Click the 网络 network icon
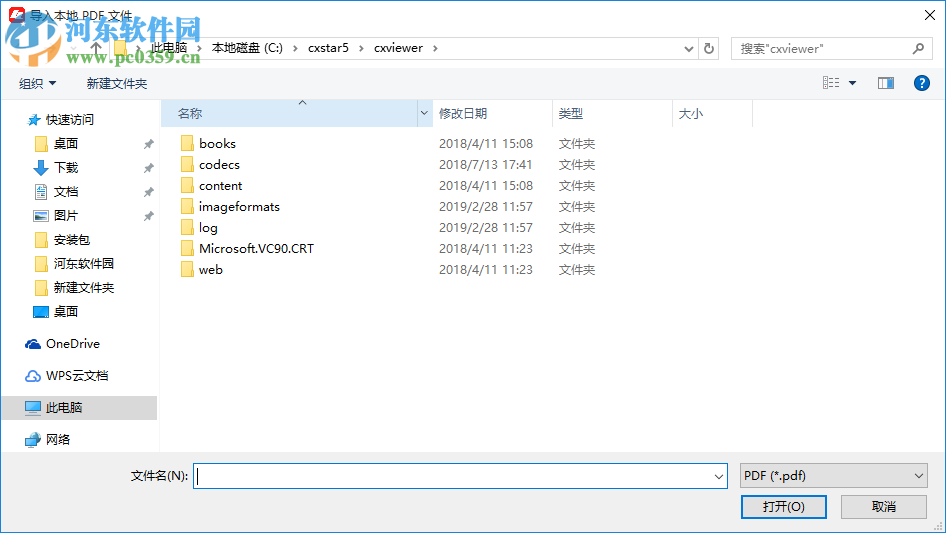This screenshot has height=533, width=946. pyautogui.click(x=33, y=440)
